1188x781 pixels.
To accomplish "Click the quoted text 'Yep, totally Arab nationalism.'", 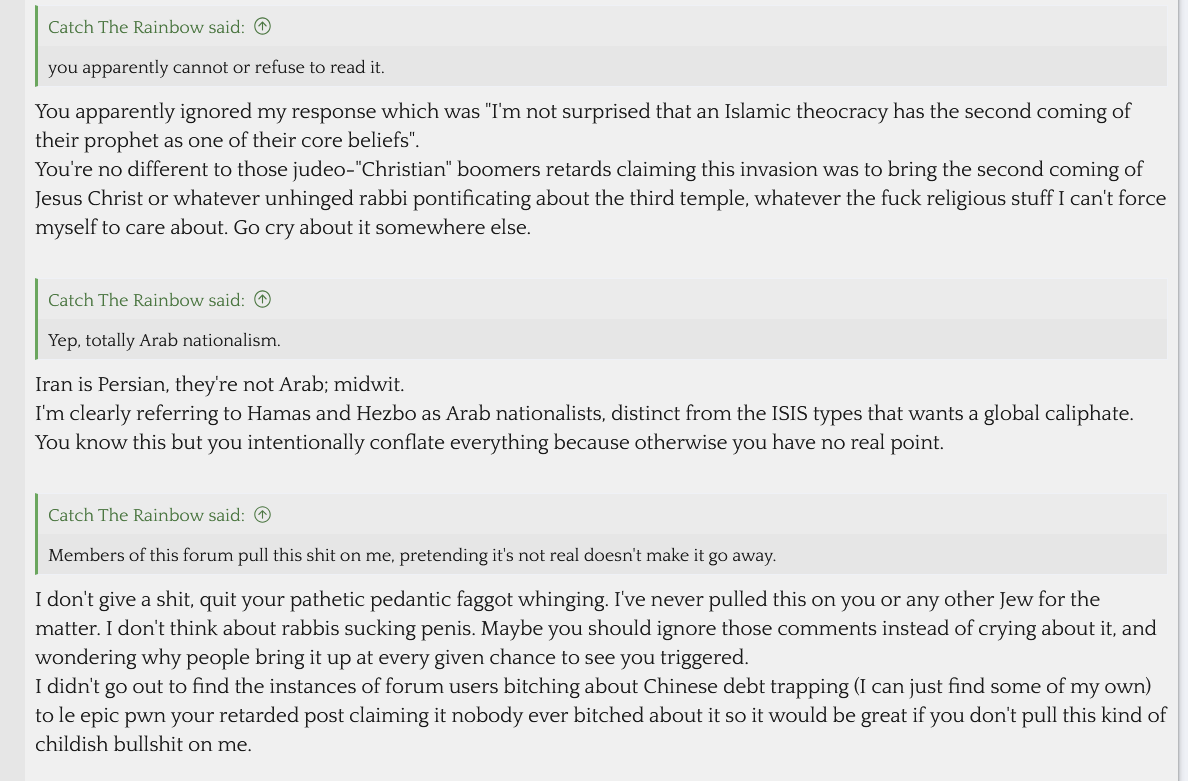I will tap(164, 341).
